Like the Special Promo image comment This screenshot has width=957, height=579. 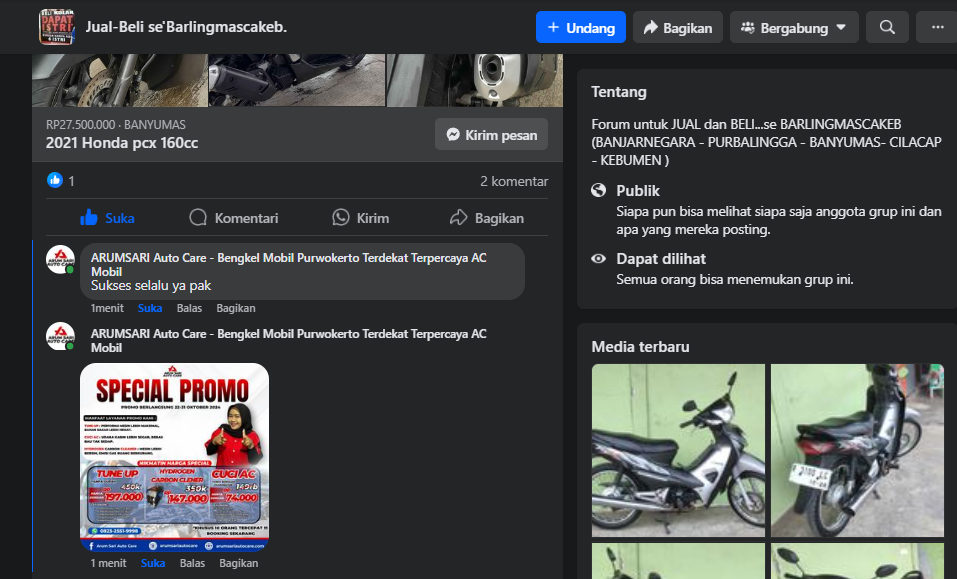[153, 563]
